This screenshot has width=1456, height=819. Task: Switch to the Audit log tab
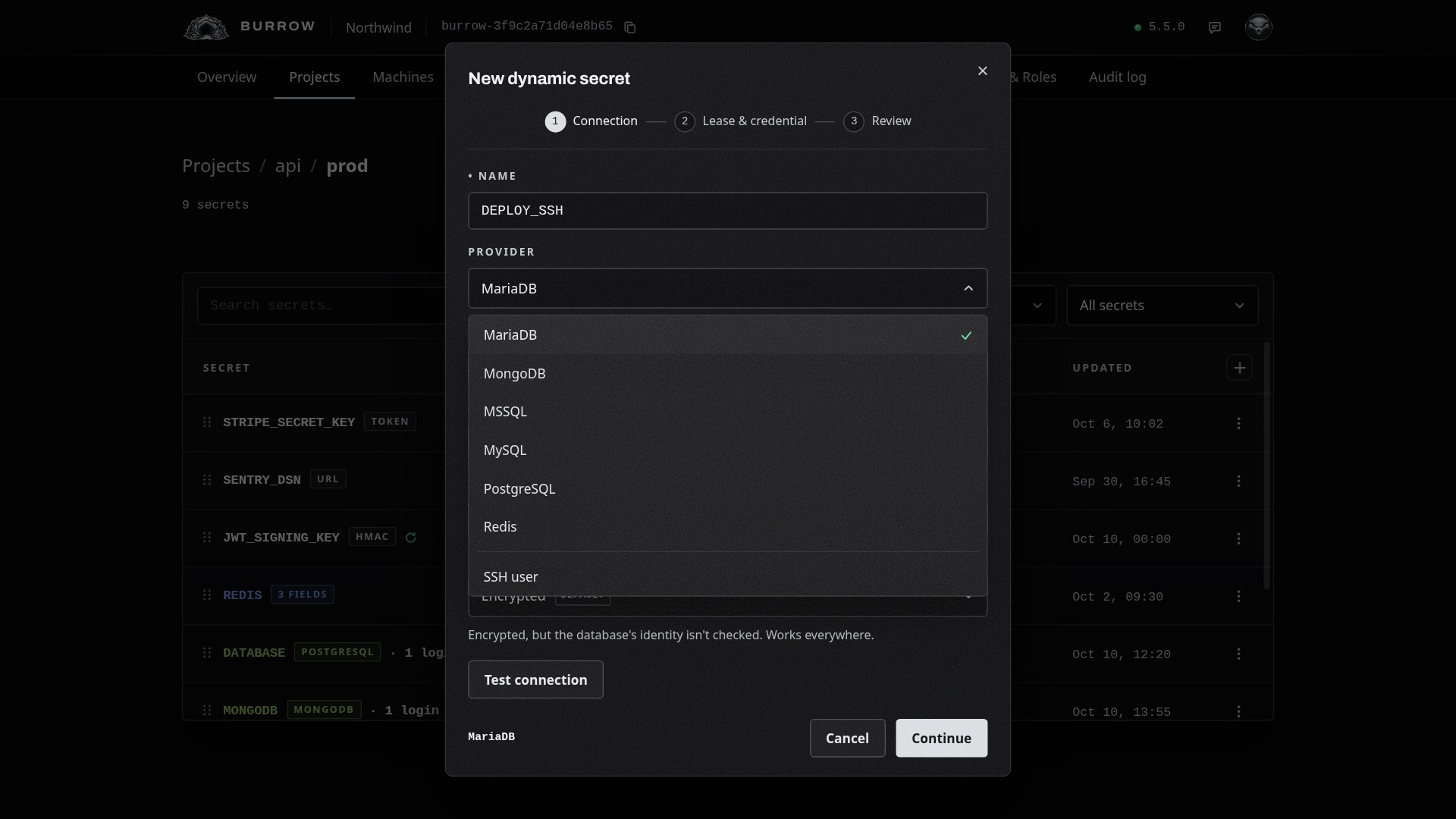point(1118,77)
